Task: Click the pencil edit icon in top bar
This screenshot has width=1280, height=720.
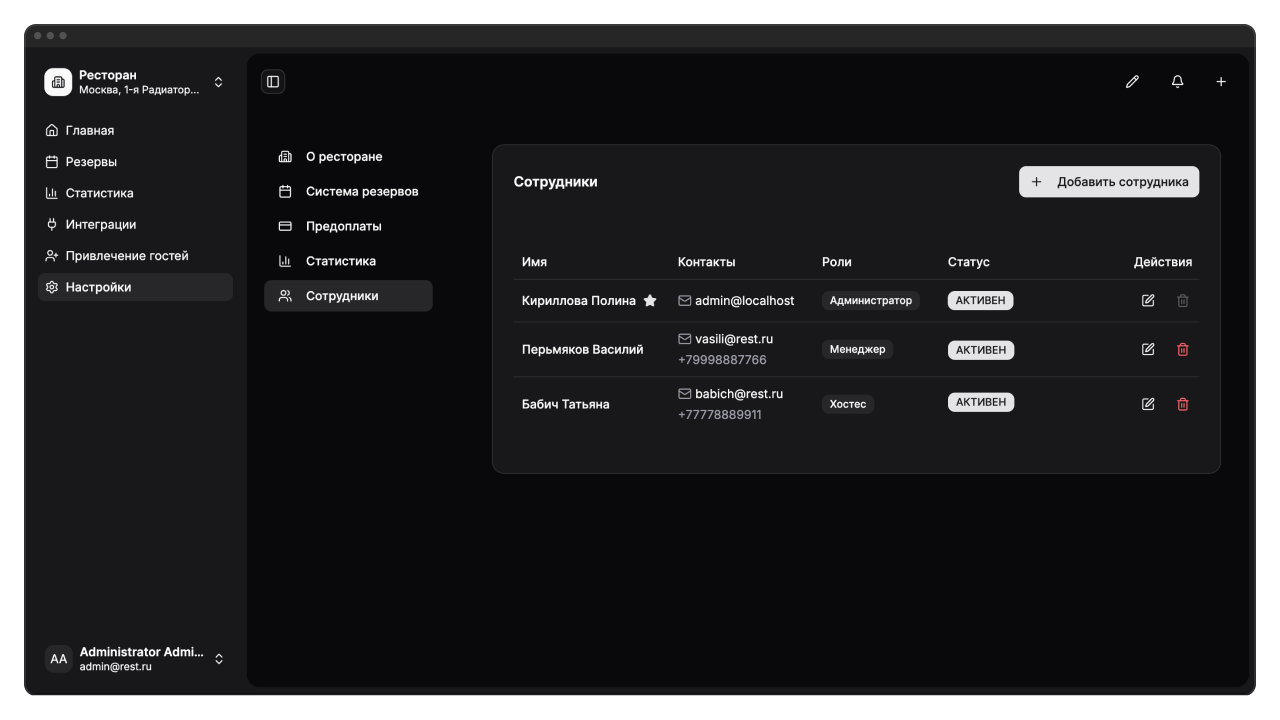Action: click(x=1132, y=82)
